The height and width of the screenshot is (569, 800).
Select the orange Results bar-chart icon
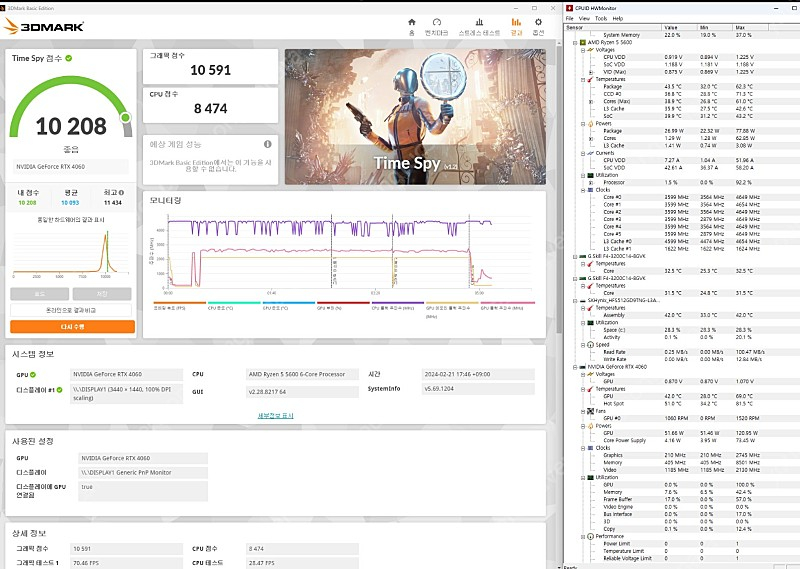pyautogui.click(x=516, y=22)
